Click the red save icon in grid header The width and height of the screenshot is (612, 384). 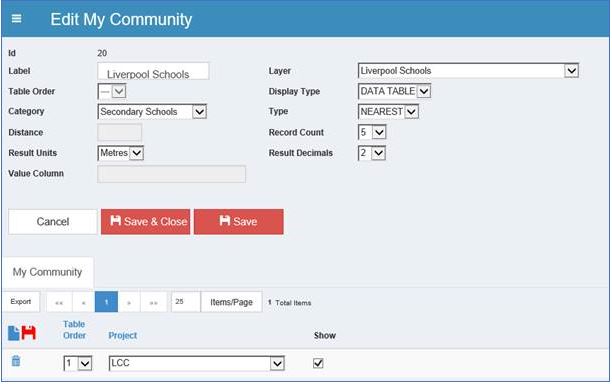(x=28, y=333)
